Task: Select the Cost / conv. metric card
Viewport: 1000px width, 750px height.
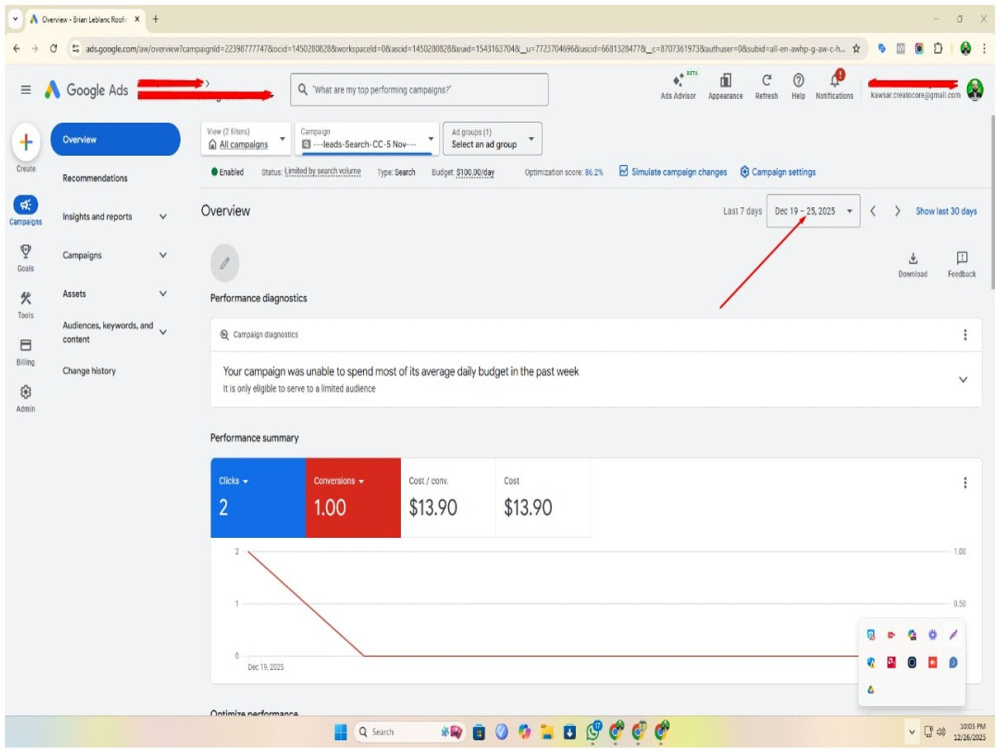Action: [x=448, y=497]
